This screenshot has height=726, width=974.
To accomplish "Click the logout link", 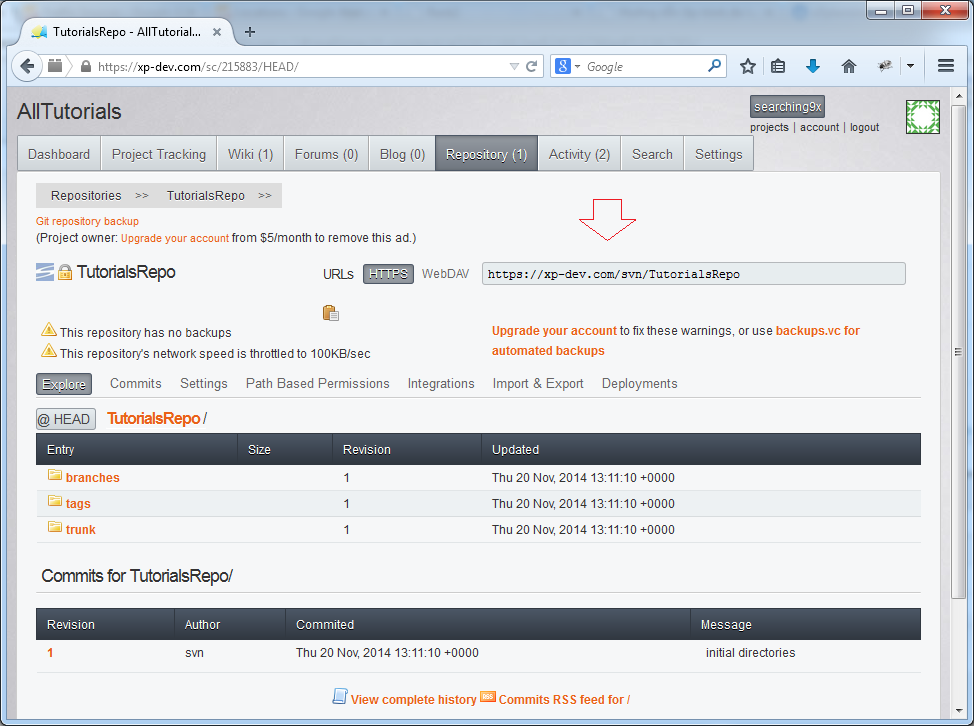I will pyautogui.click(x=864, y=127).
